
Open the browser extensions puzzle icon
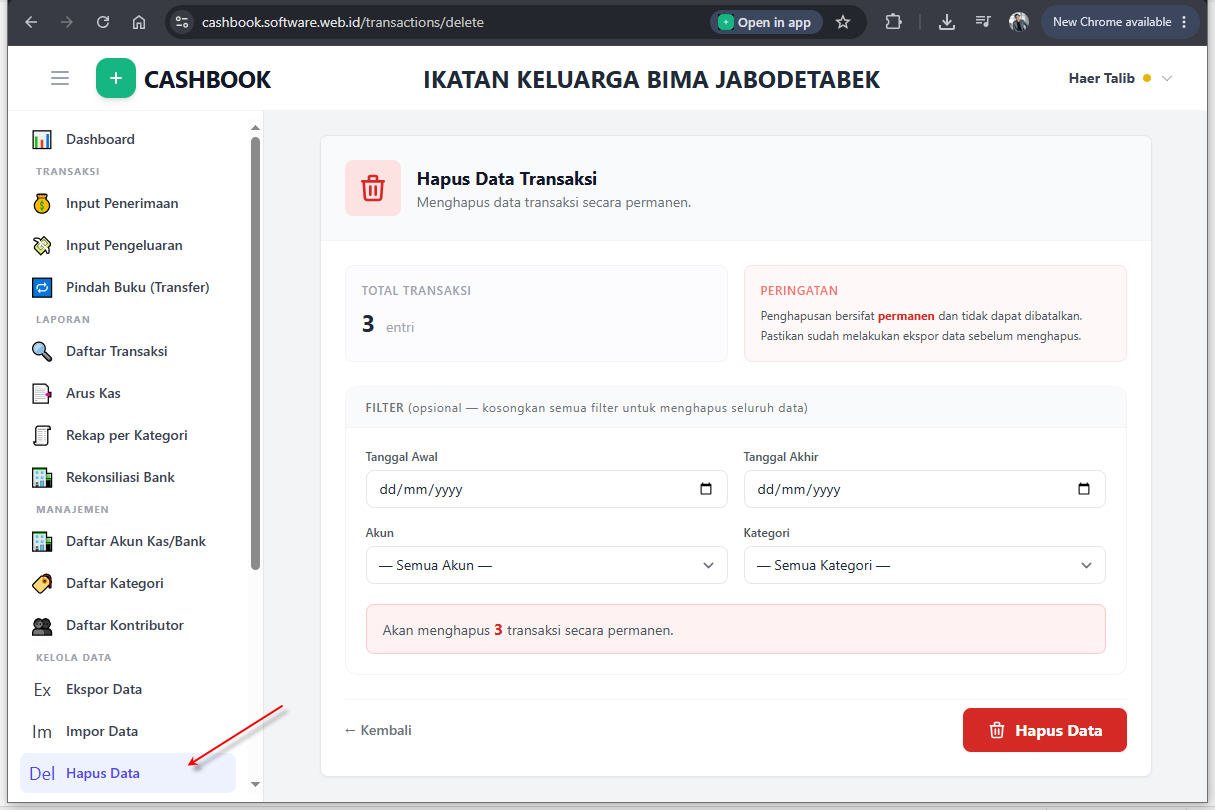(x=893, y=22)
